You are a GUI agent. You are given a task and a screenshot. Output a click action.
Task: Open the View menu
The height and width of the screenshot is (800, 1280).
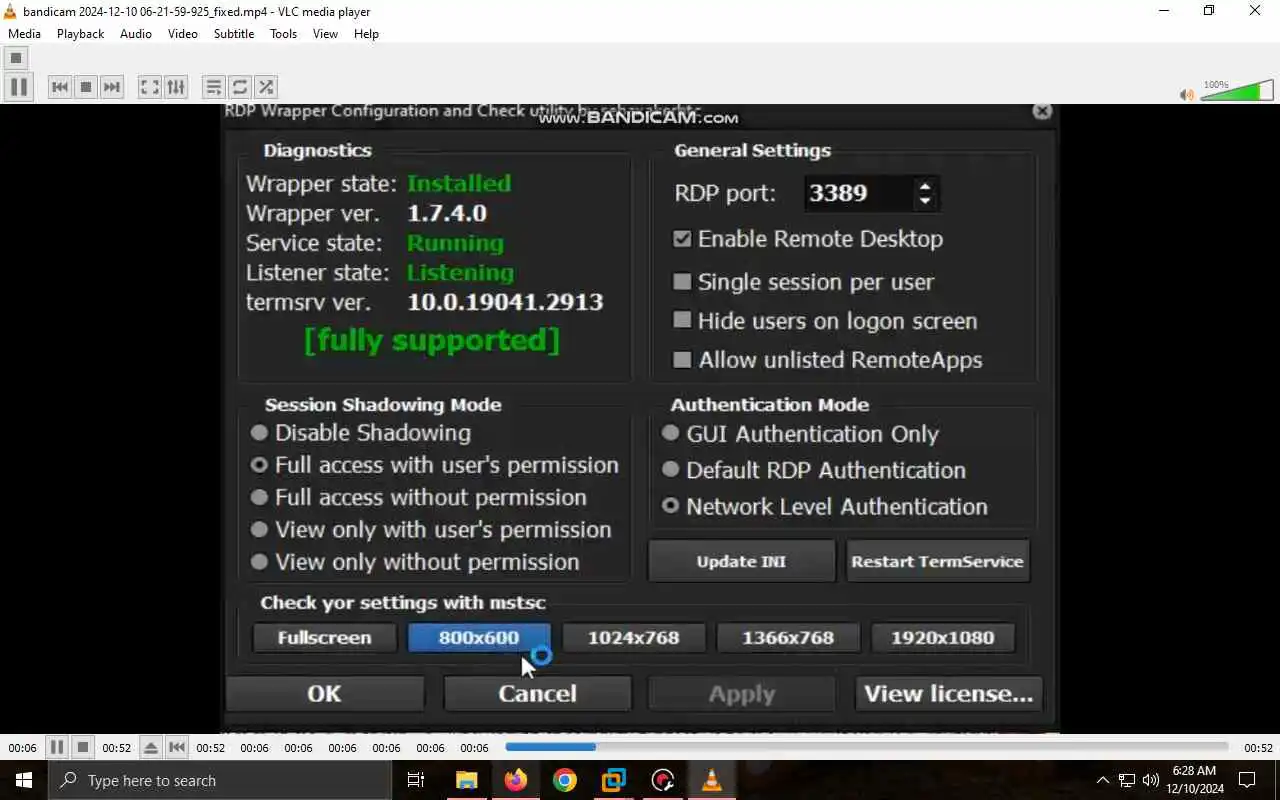pos(325,33)
